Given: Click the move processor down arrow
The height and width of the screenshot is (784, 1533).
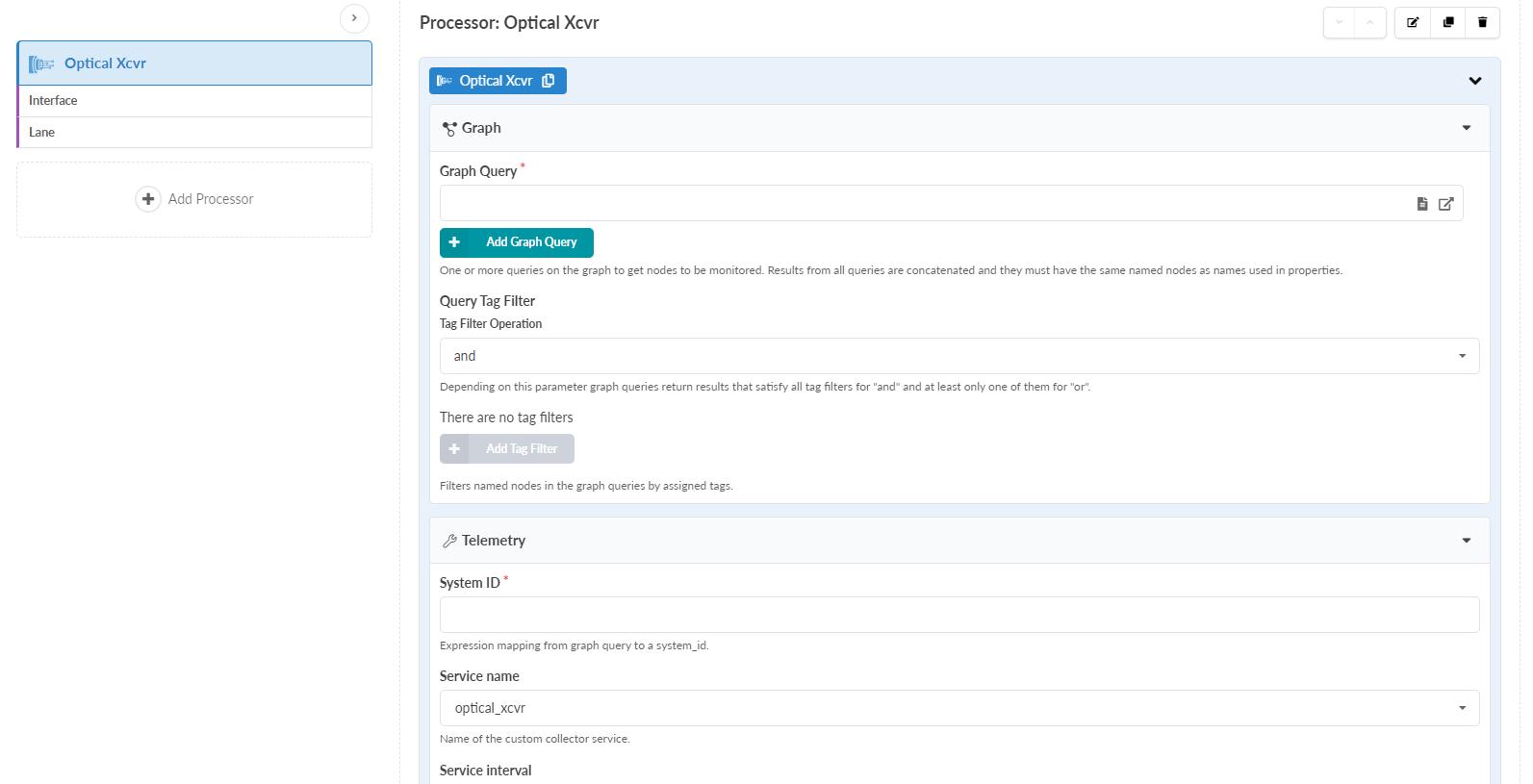Looking at the screenshot, I should click(x=1339, y=22).
